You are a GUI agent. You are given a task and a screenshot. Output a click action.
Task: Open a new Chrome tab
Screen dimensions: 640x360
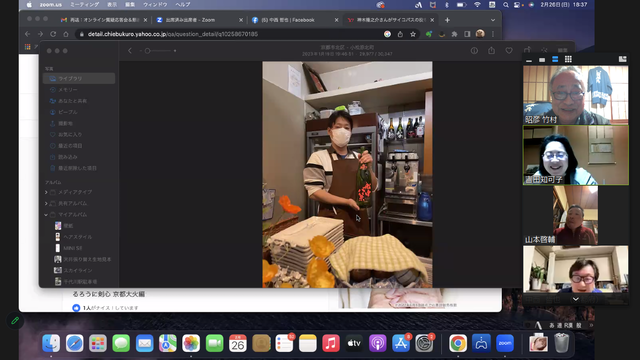point(447,20)
